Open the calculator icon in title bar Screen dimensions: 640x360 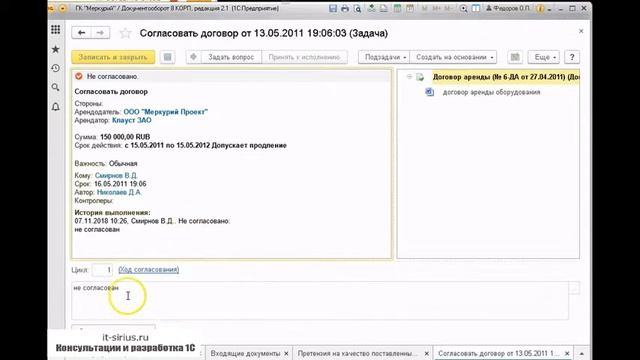coord(397,8)
